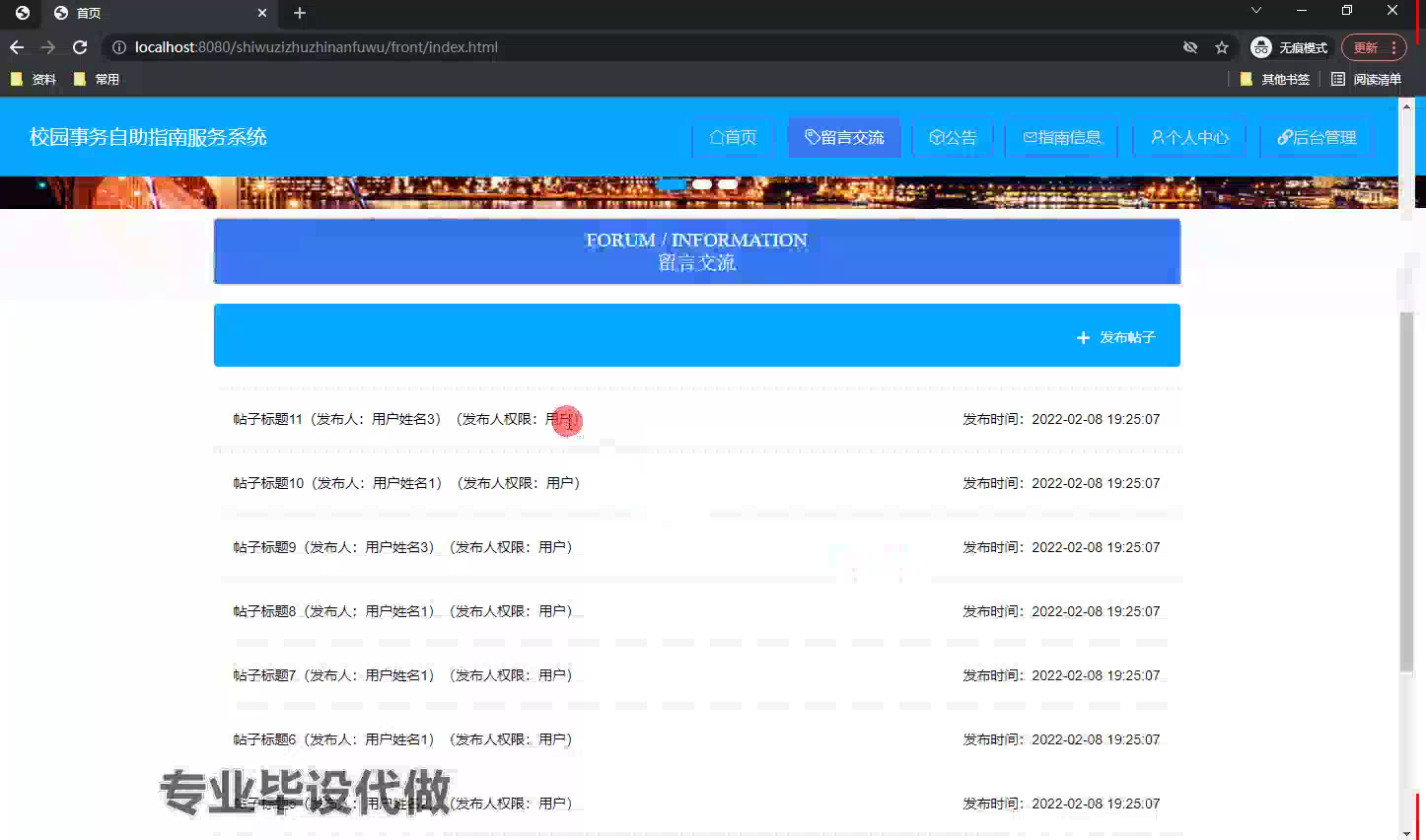This screenshot has height=840, width=1426.
Task: Open the 后台管理 navigation item
Action: click(1317, 137)
